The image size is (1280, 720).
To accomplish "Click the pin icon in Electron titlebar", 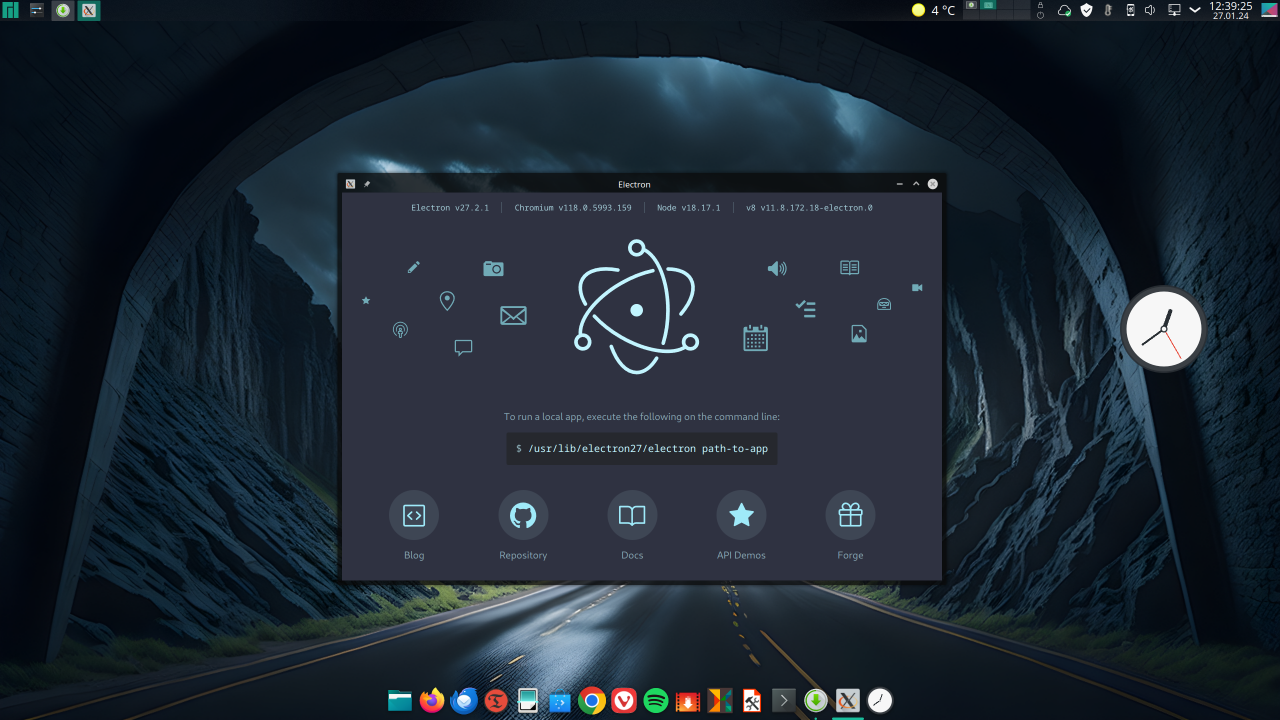I will tap(367, 184).
